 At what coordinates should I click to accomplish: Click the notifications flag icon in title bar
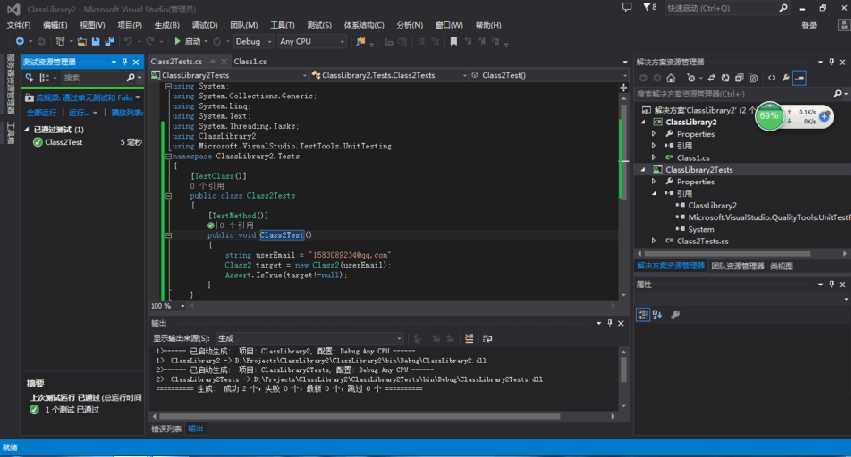click(x=649, y=8)
